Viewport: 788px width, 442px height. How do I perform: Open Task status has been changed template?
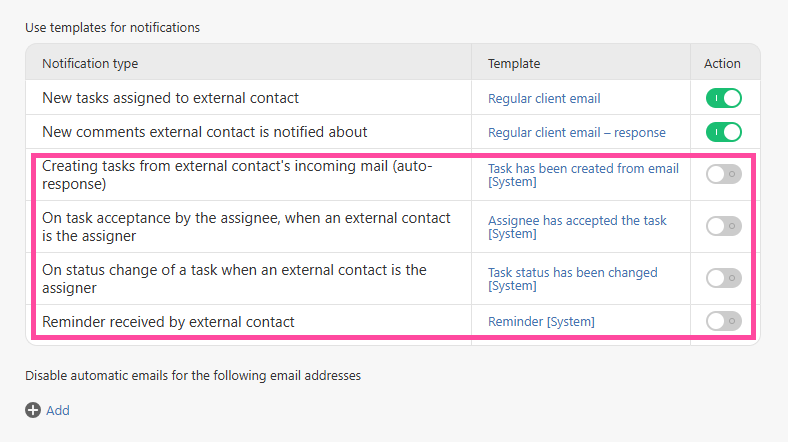pyautogui.click(x=572, y=272)
